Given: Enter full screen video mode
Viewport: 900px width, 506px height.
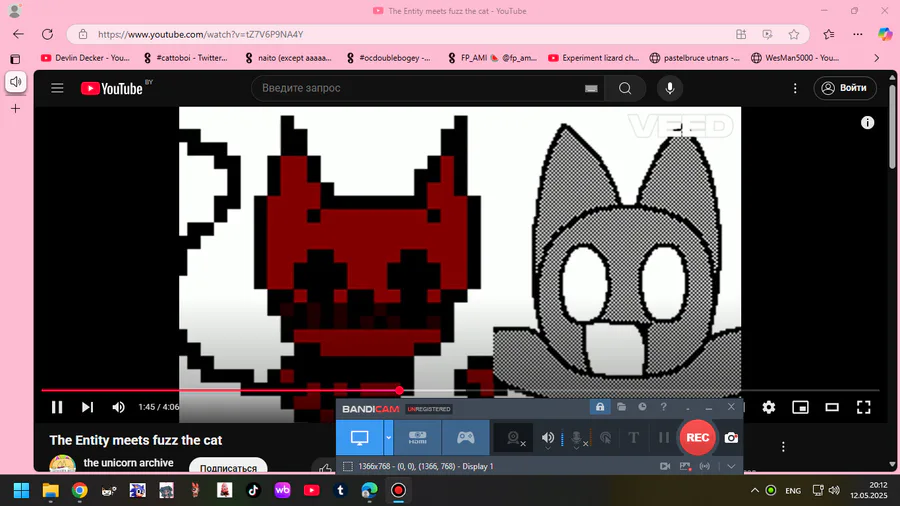Looking at the screenshot, I should [x=863, y=407].
